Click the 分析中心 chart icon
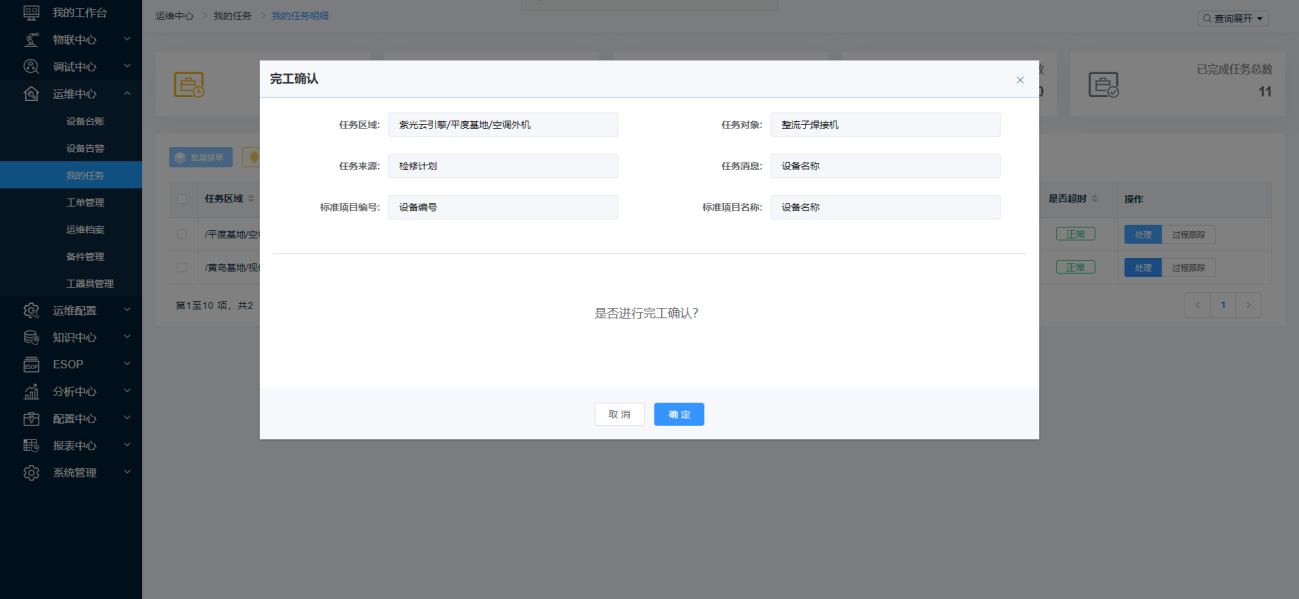 point(31,391)
